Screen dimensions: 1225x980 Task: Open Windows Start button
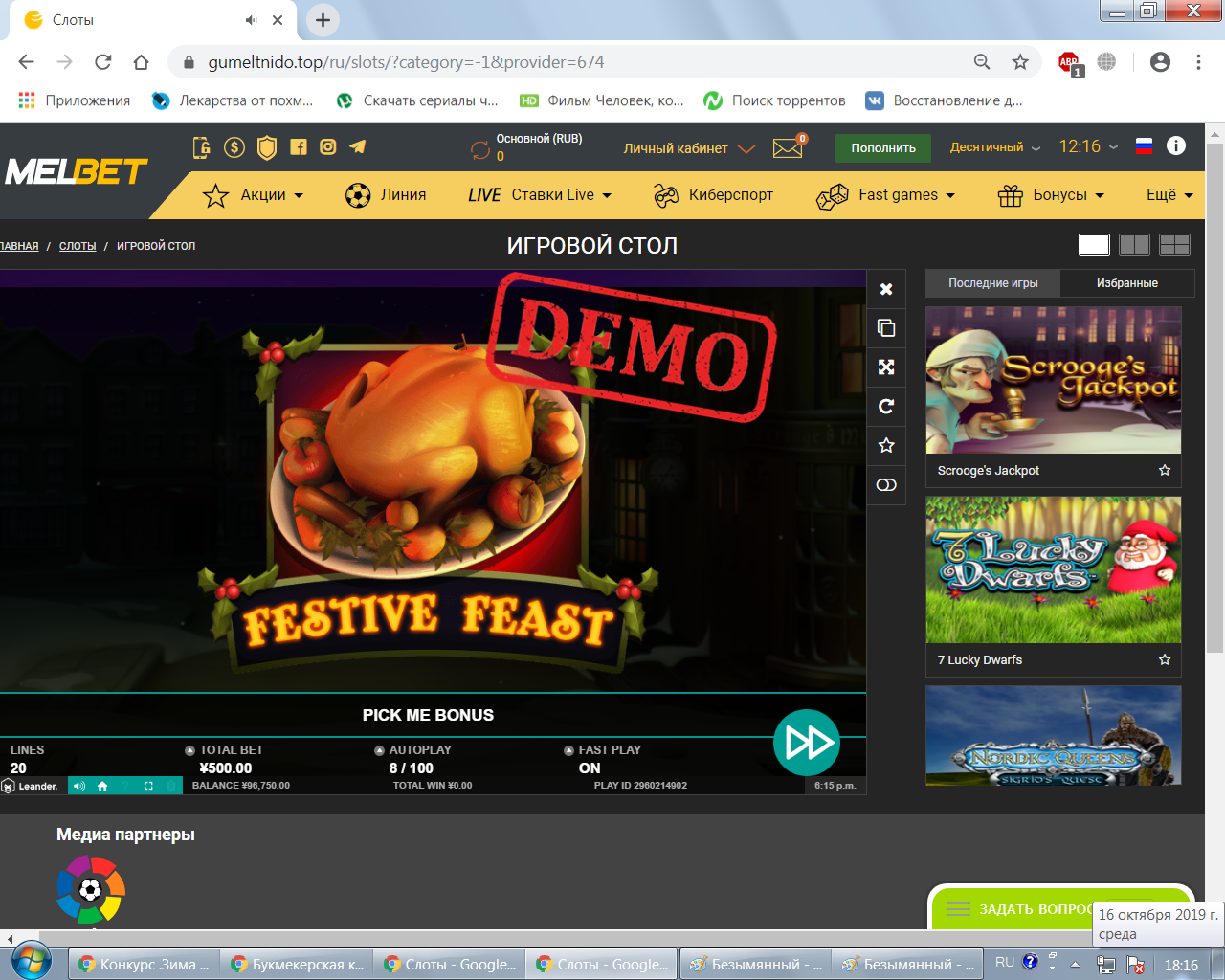click(32, 960)
